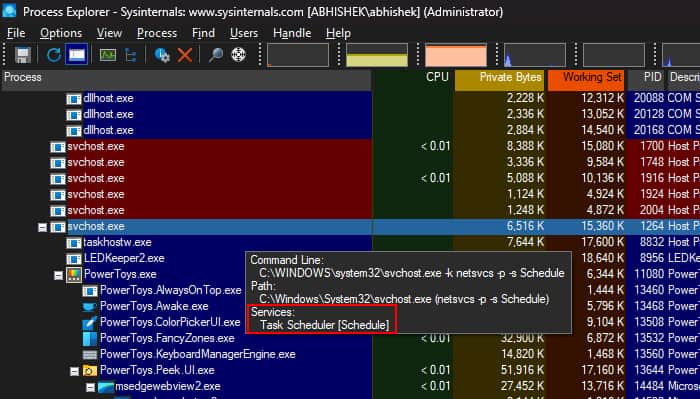Click the msedgewebview2.exe icon
700x399 pixels.
coord(106,387)
